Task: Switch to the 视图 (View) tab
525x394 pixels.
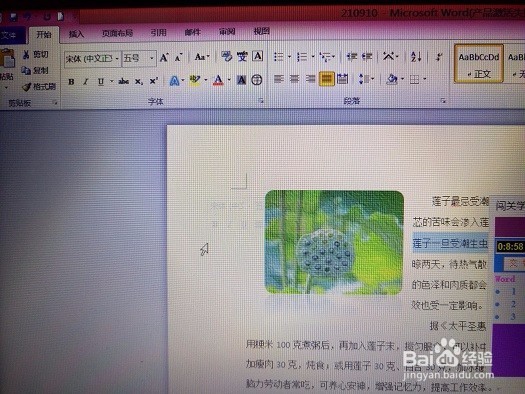Action: coord(261,31)
